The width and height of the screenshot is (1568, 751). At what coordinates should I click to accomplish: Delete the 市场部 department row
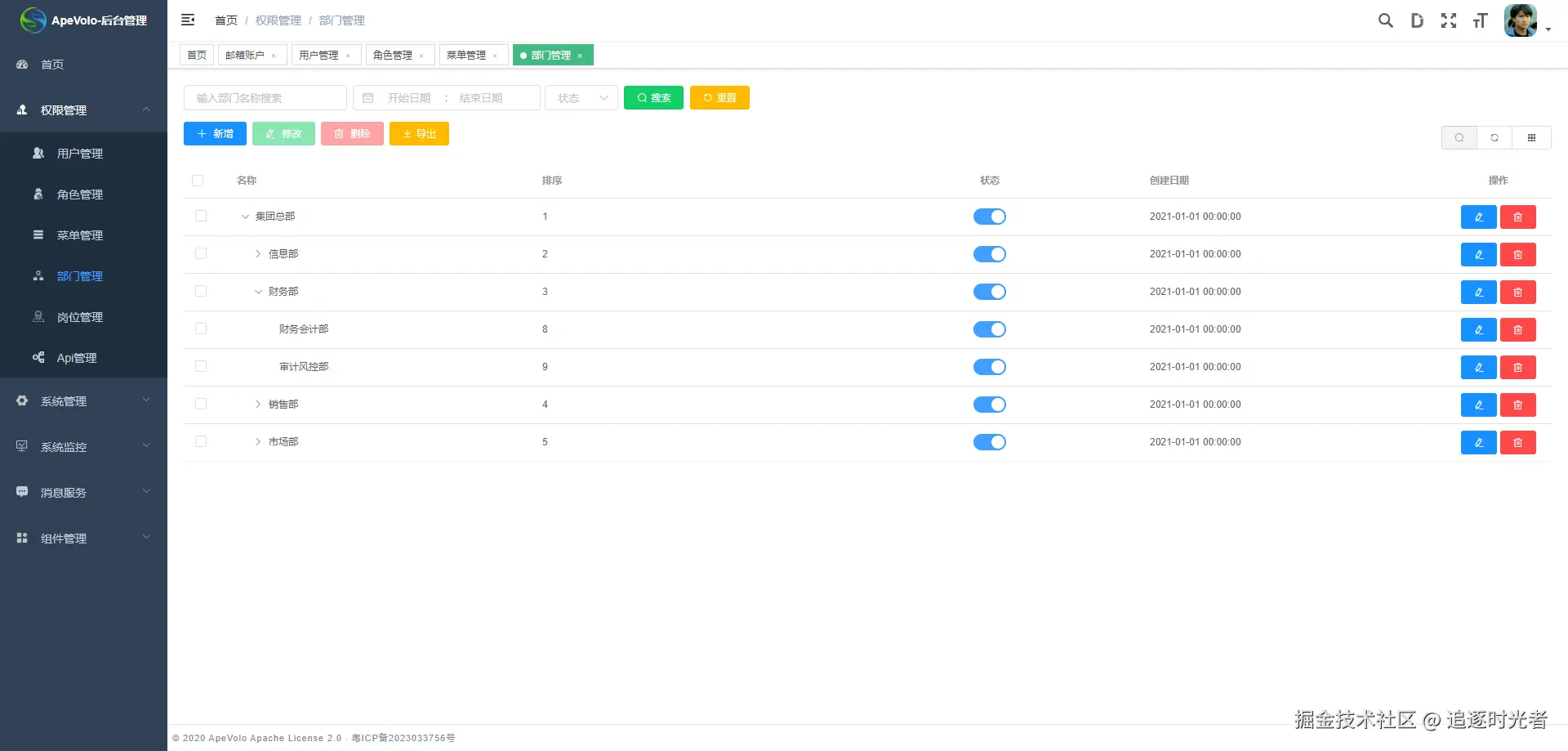pyautogui.click(x=1517, y=442)
